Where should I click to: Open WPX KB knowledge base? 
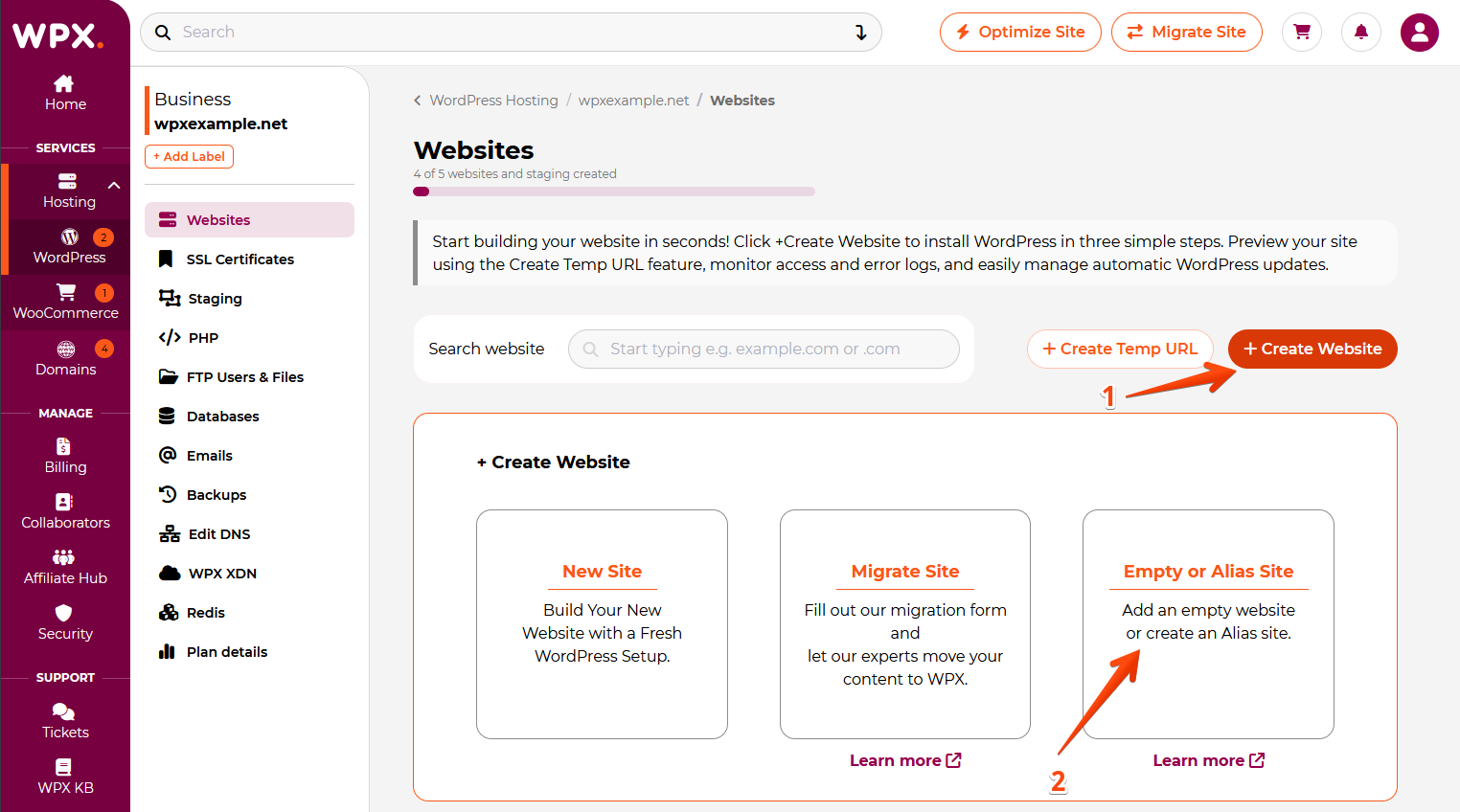point(65,777)
